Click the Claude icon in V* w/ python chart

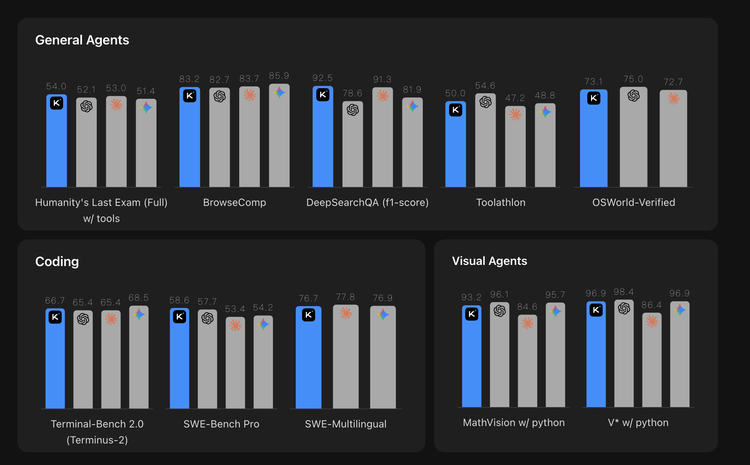(652, 321)
